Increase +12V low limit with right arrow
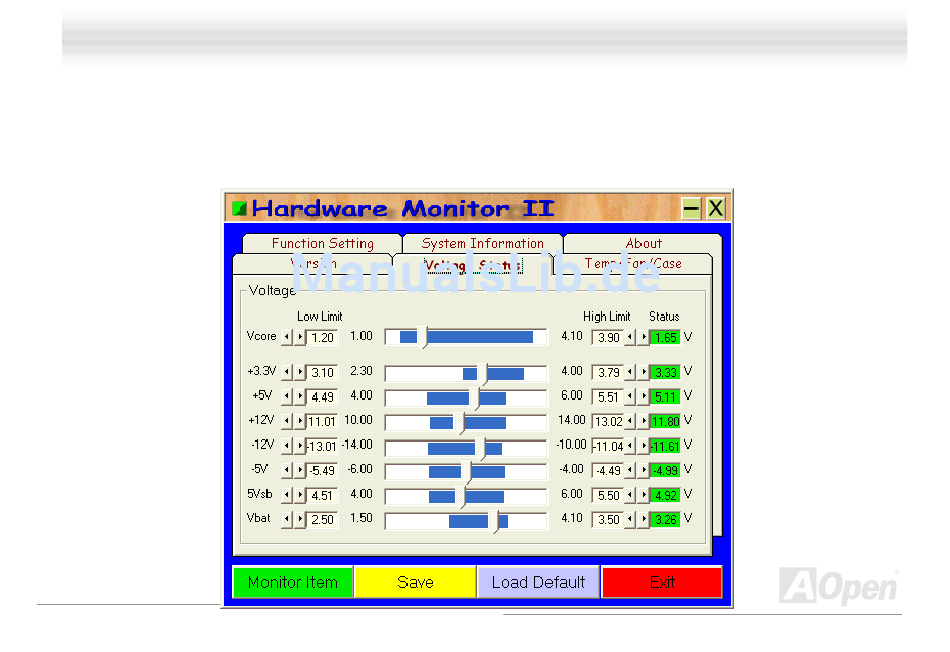Image resolution: width=950 pixels, height=652 pixels. [300, 421]
